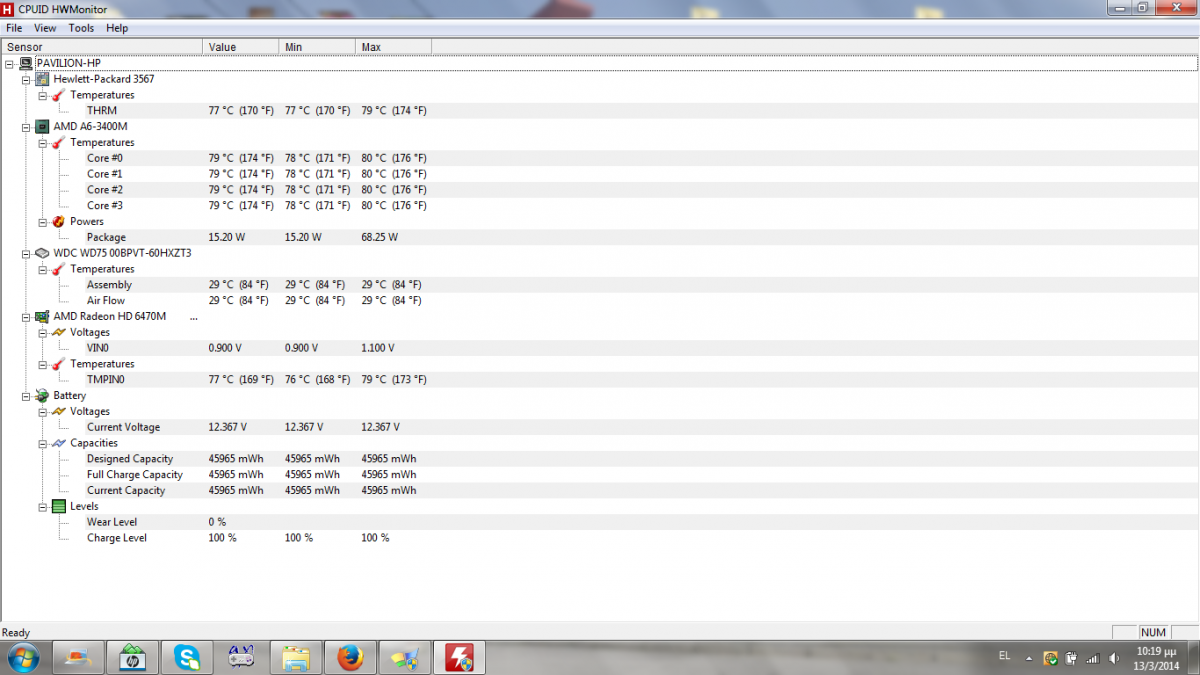The image size is (1200, 675).
Task: Collapse the Battery node
Action: [x=26, y=396]
